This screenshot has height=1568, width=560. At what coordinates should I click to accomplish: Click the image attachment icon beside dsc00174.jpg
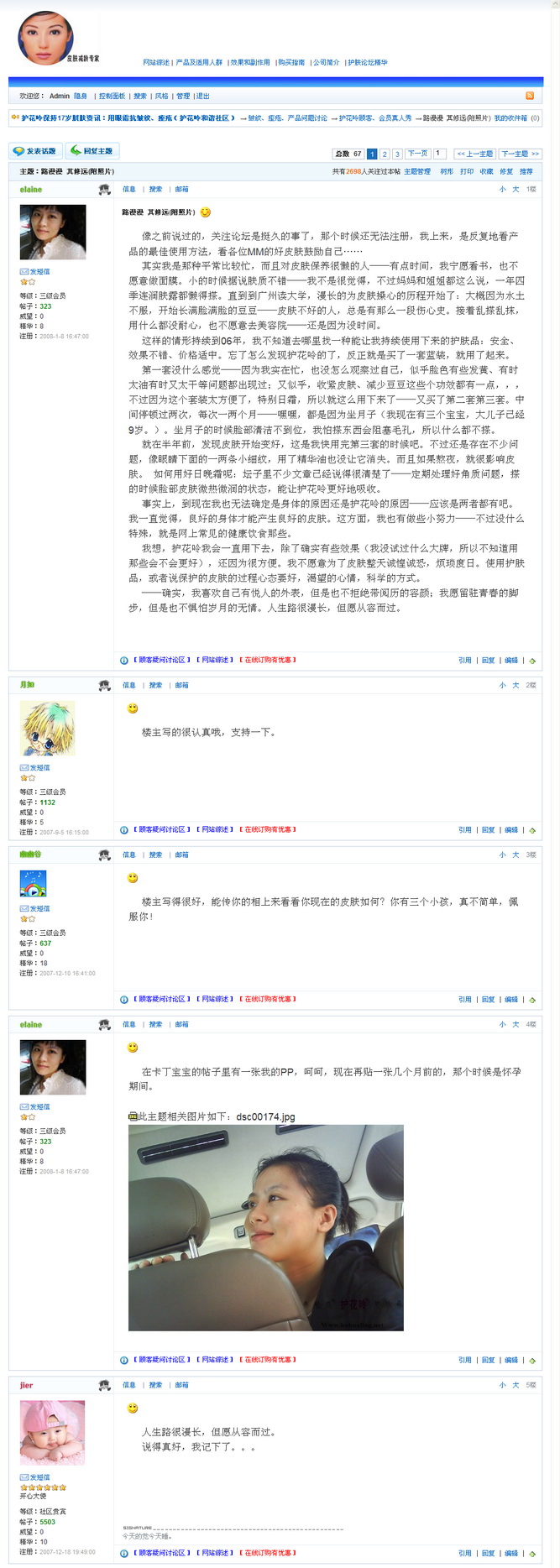[x=133, y=1116]
